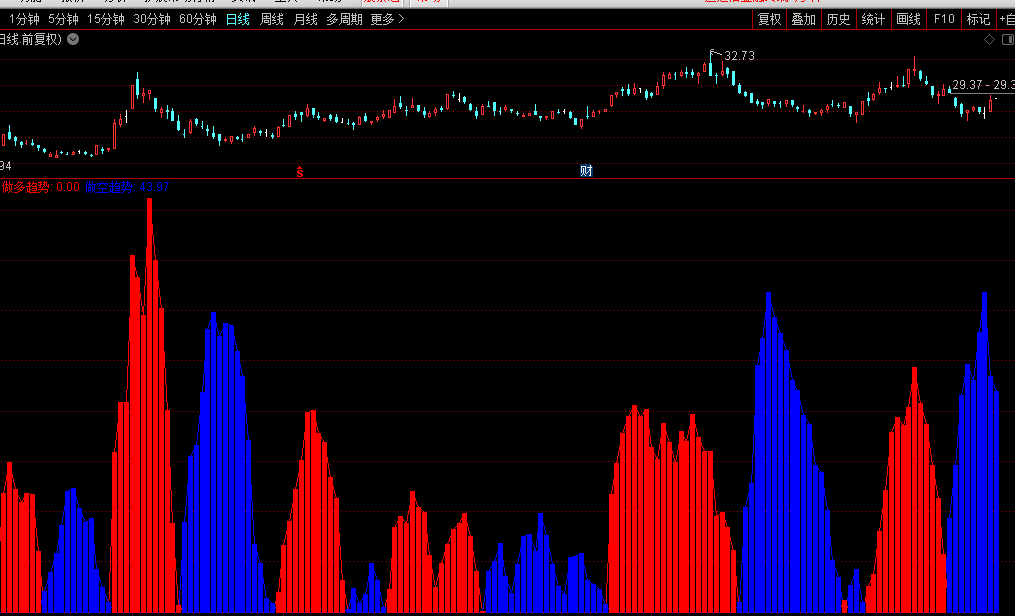Click the red S marker below candlesticks

tap(299, 171)
